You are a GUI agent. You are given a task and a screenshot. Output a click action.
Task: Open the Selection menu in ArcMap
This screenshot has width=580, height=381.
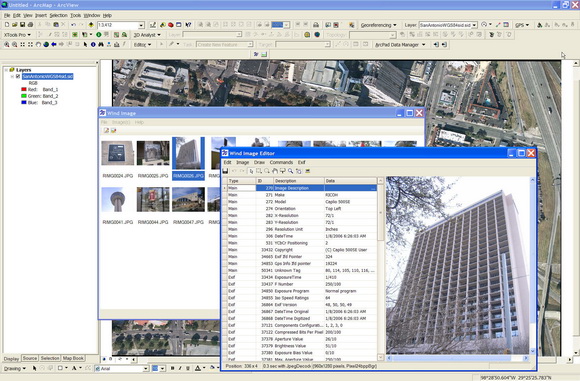click(58, 15)
